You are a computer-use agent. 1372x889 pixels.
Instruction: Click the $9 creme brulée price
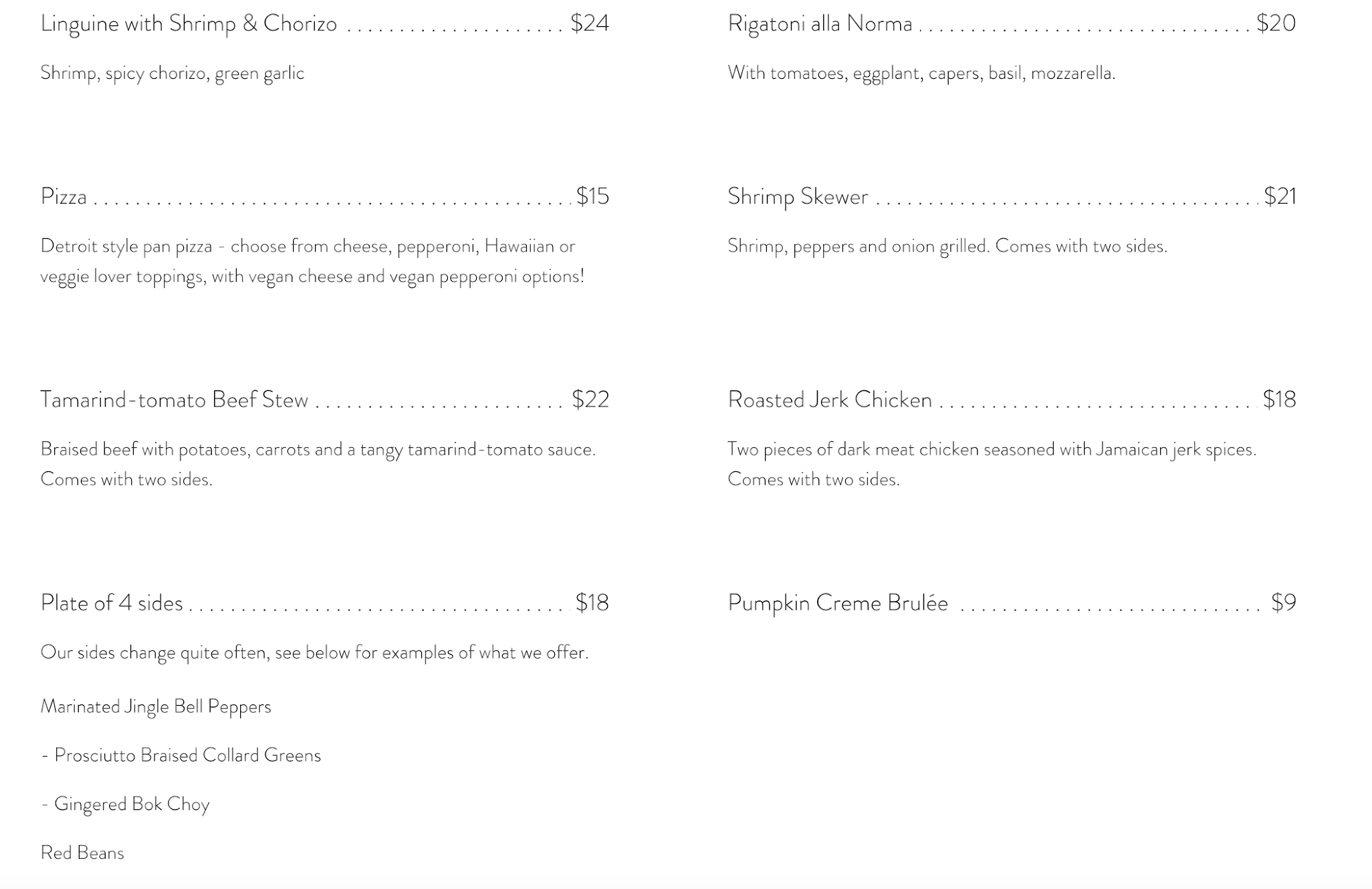tap(1284, 603)
